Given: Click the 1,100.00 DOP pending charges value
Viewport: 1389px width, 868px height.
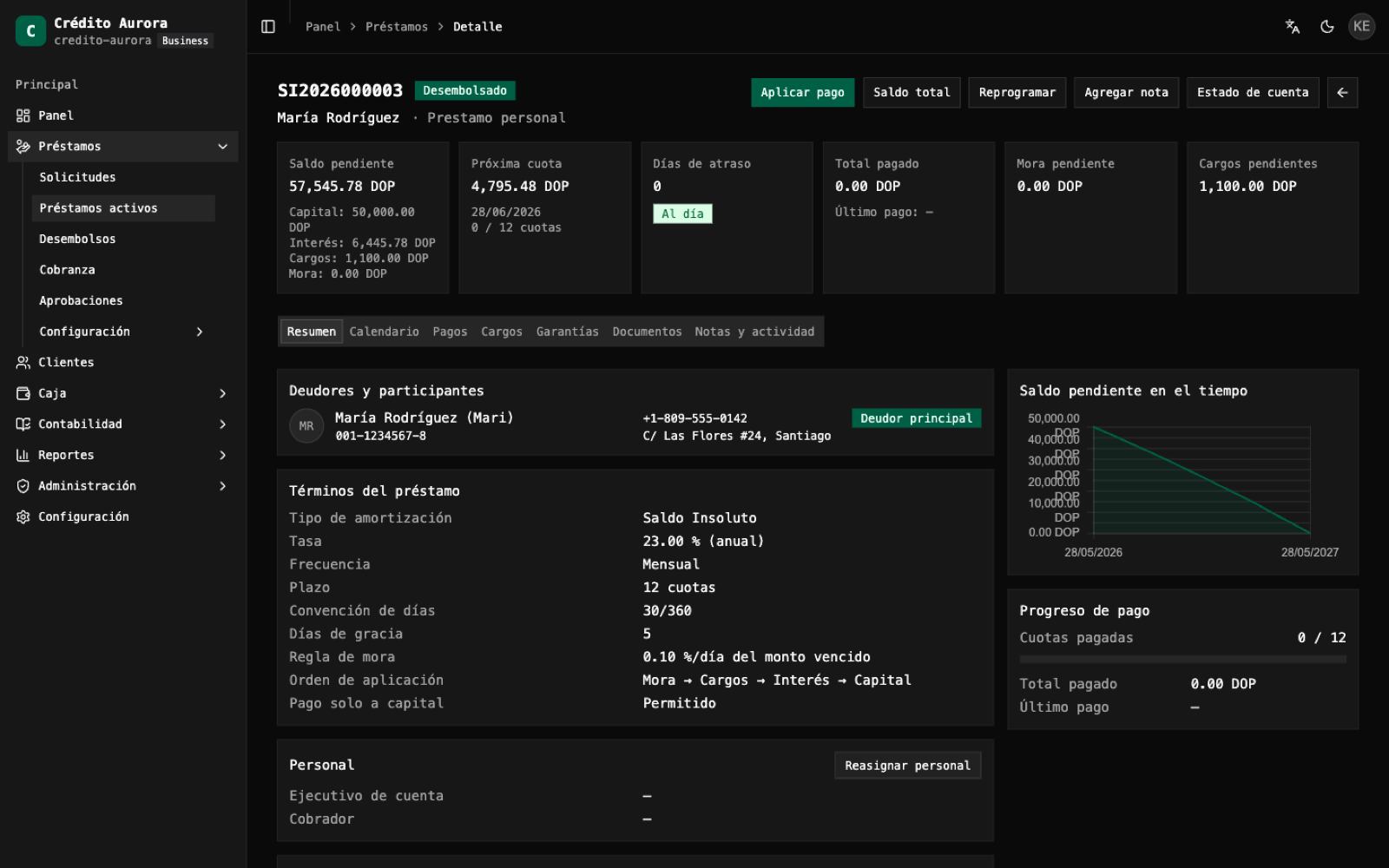Looking at the screenshot, I should (x=1247, y=186).
